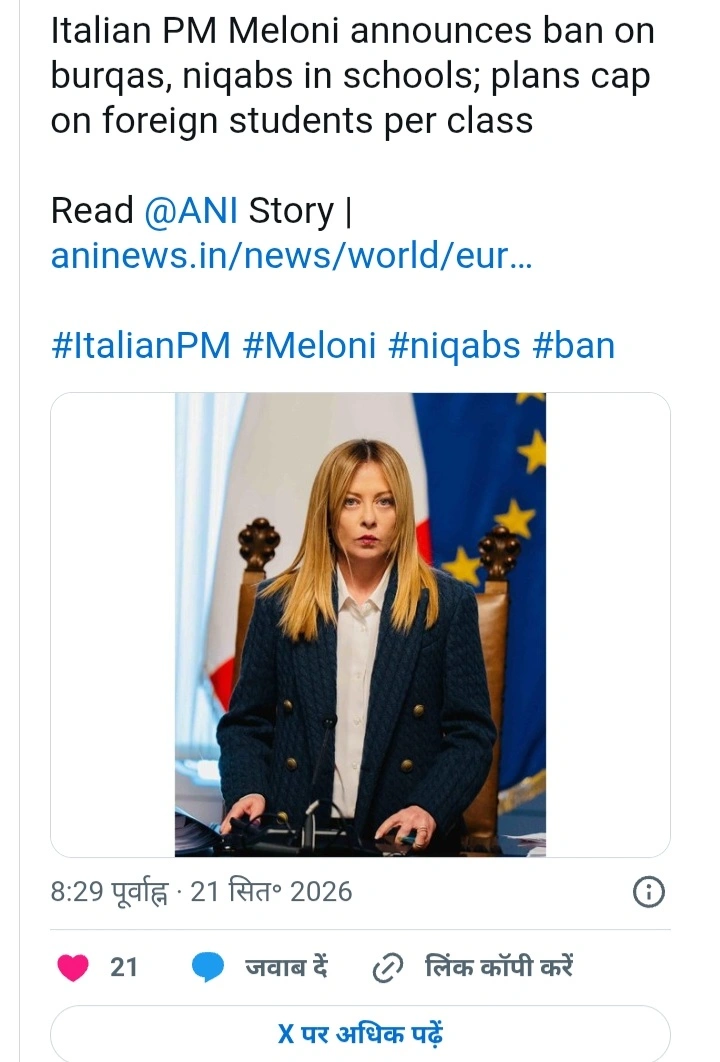Viewport: 720px width, 1062px height.
Task: Open the @ANI profile mention
Action: (x=190, y=211)
